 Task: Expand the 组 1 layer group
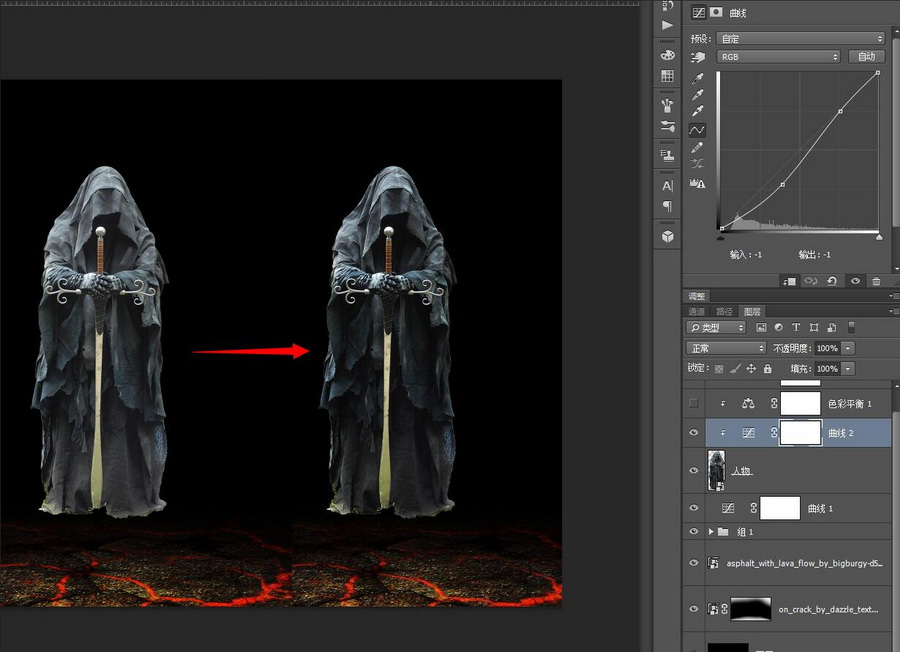click(x=711, y=532)
